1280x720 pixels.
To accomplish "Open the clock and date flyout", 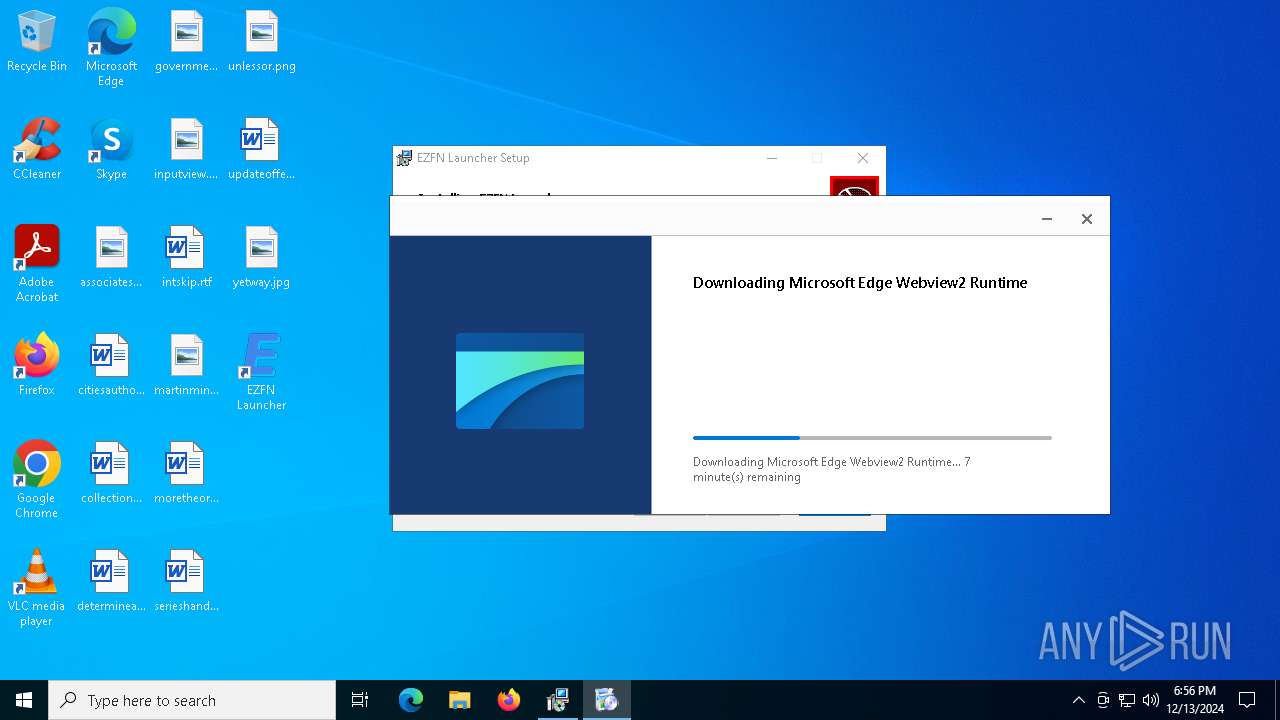I will (x=1194, y=700).
